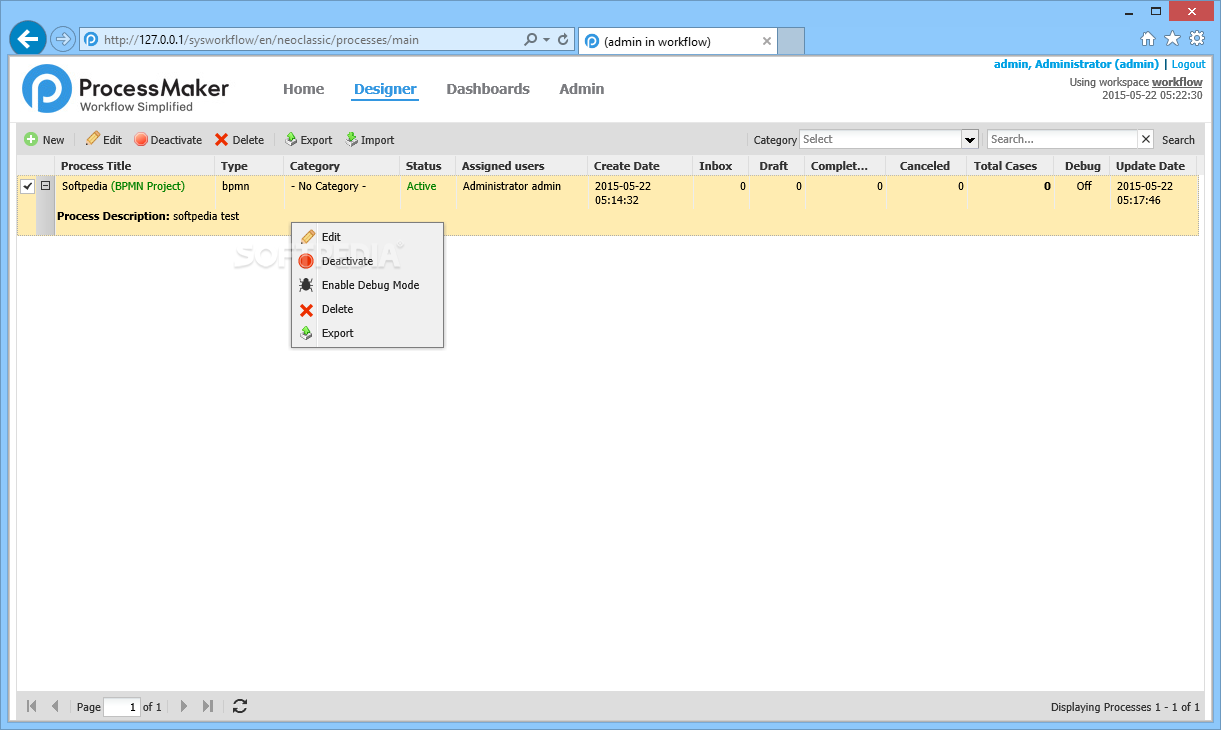Refresh the process list icon
Viewport: 1221px width, 730px height.
tap(240, 706)
